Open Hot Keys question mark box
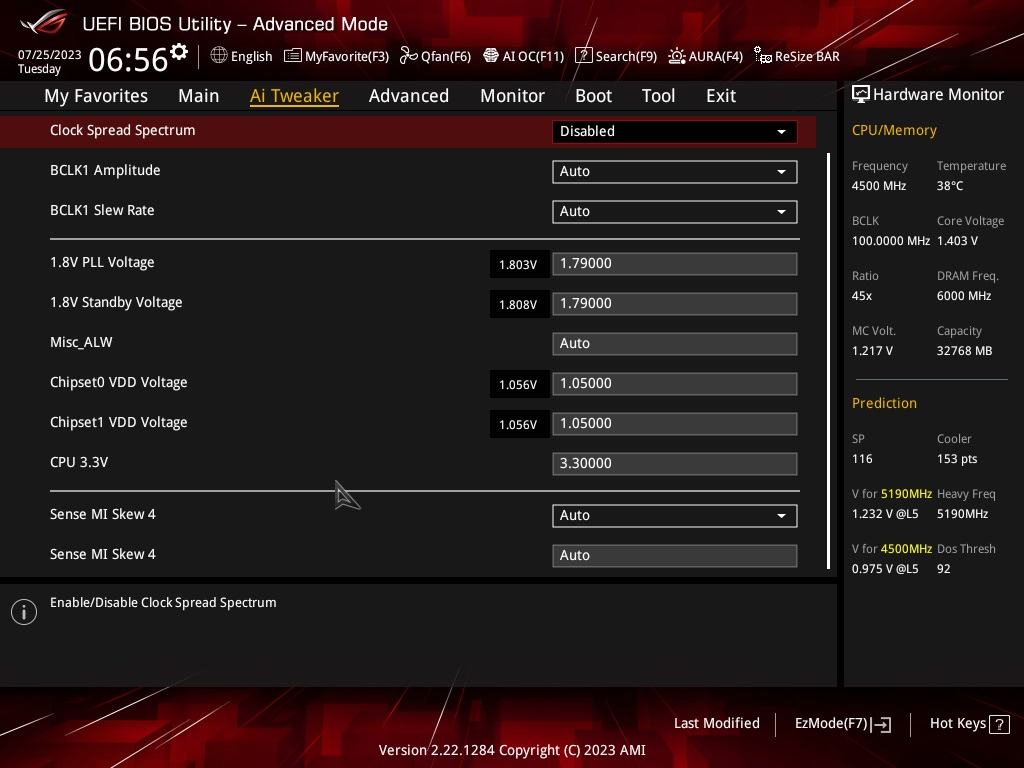Screen dimensions: 1024x768 pyautogui.click(x=999, y=724)
